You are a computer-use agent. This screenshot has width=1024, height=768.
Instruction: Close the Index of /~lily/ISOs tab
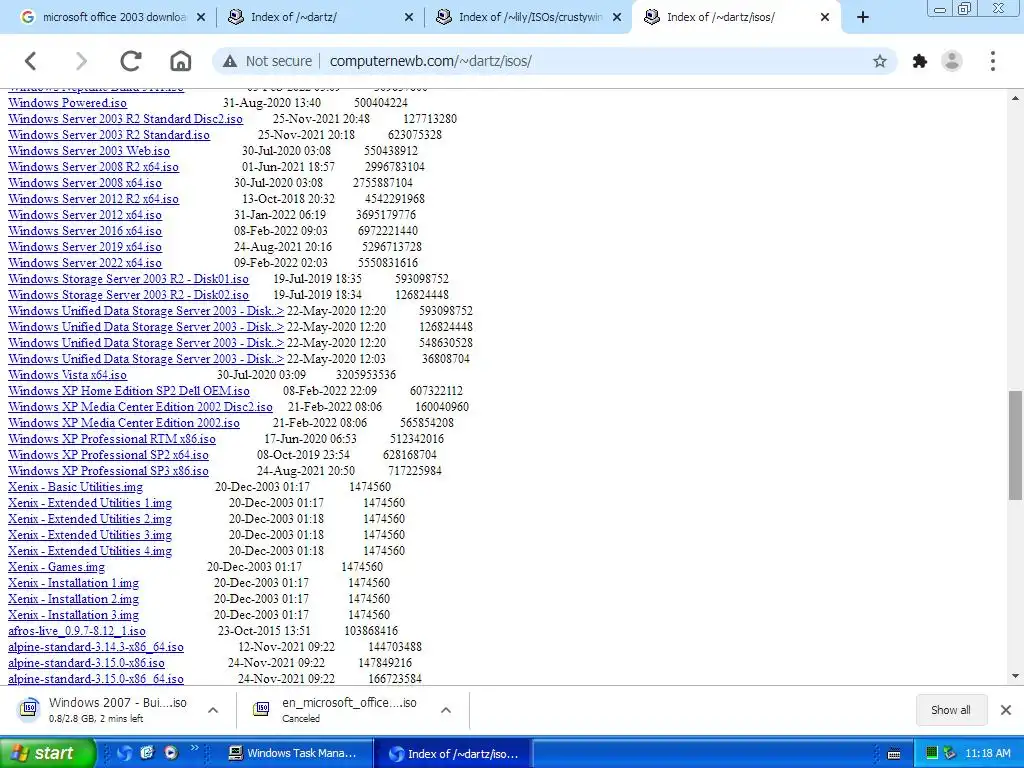(x=617, y=18)
